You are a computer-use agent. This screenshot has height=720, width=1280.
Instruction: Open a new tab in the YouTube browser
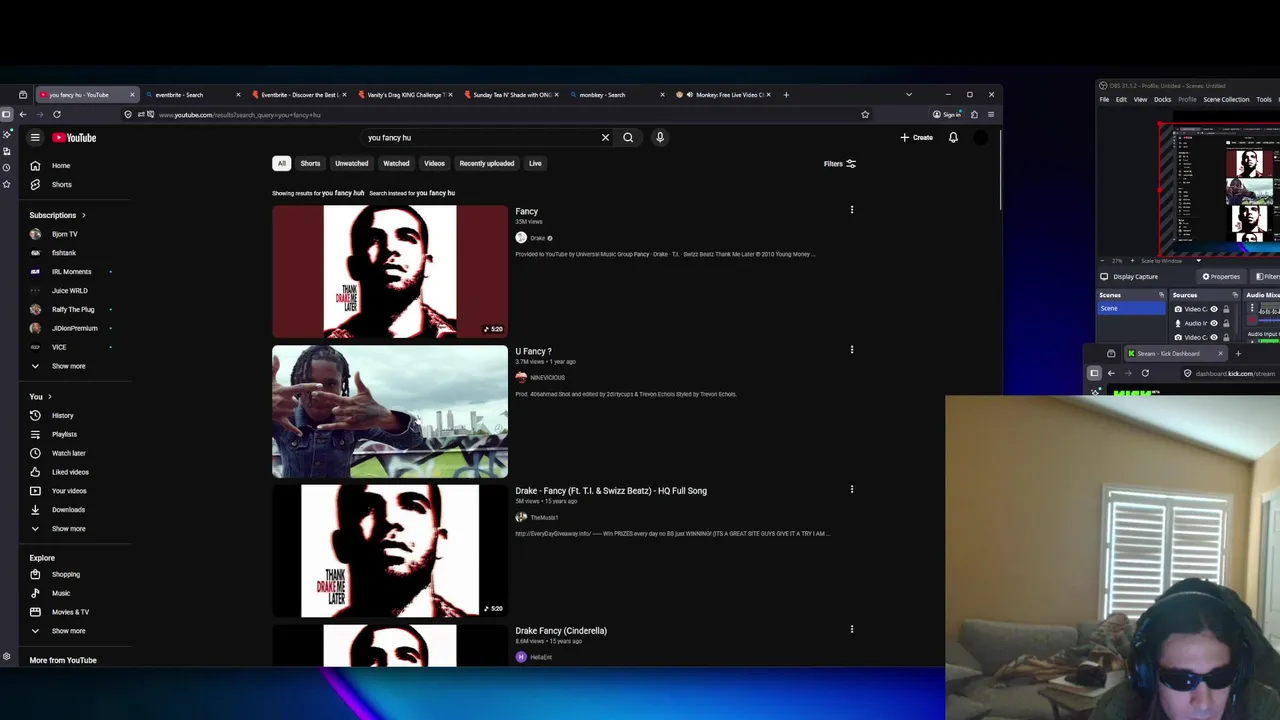tap(786, 95)
